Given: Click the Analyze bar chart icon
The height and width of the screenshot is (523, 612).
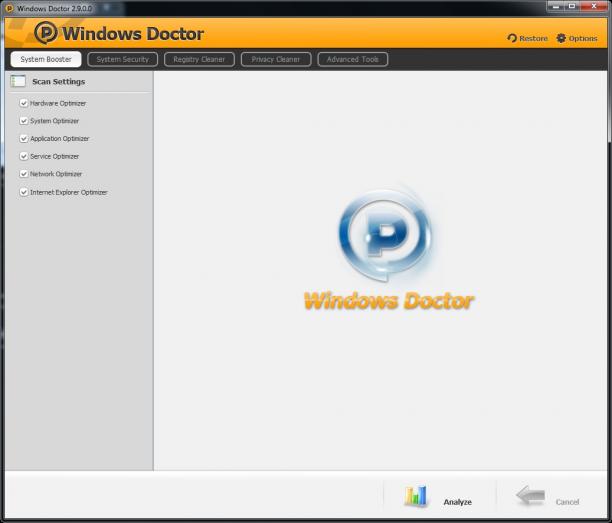Looking at the screenshot, I should (415, 496).
